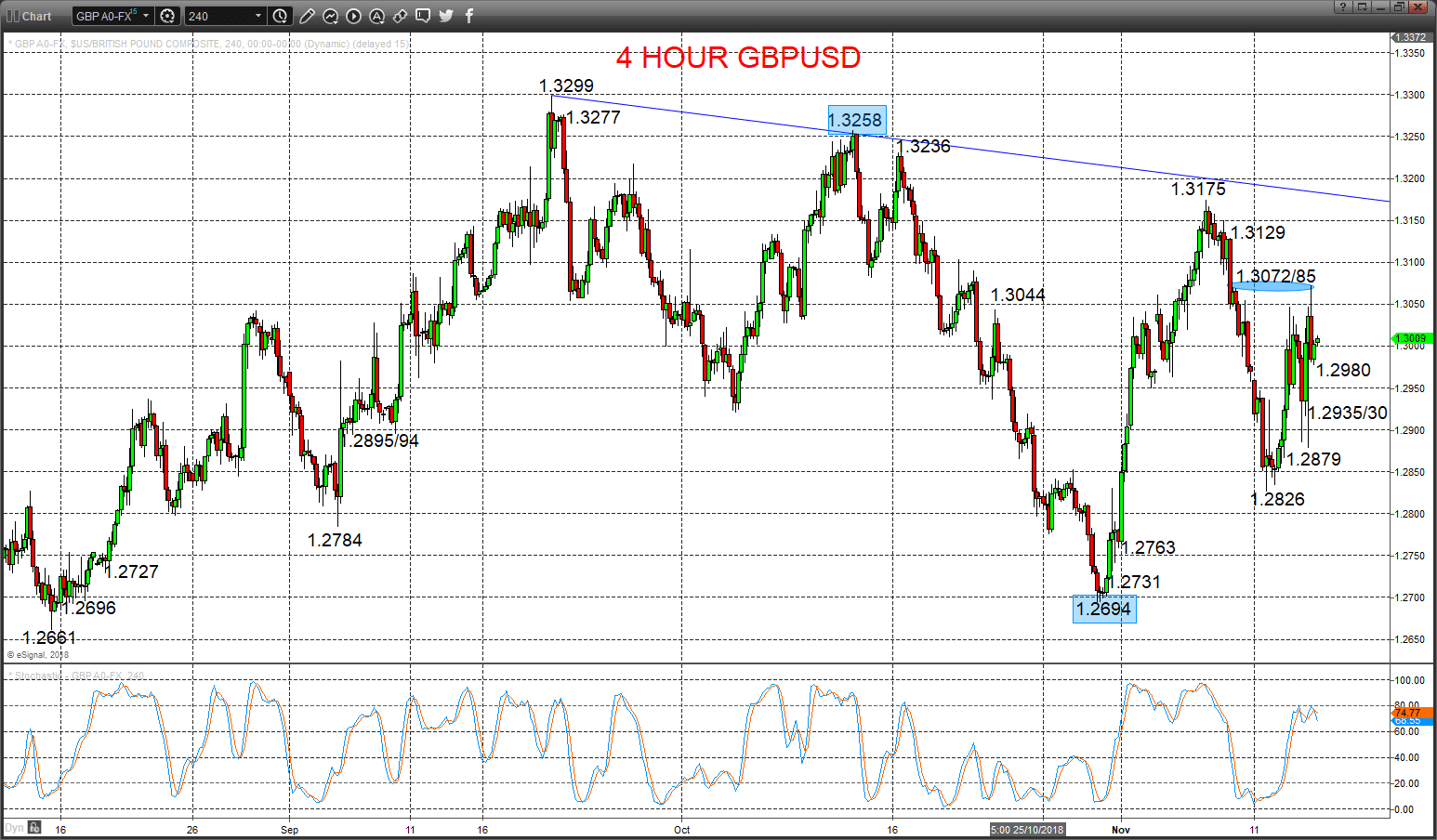This screenshot has height=840, width=1437.
Task: Share chart via Twitter icon
Action: coord(446,16)
